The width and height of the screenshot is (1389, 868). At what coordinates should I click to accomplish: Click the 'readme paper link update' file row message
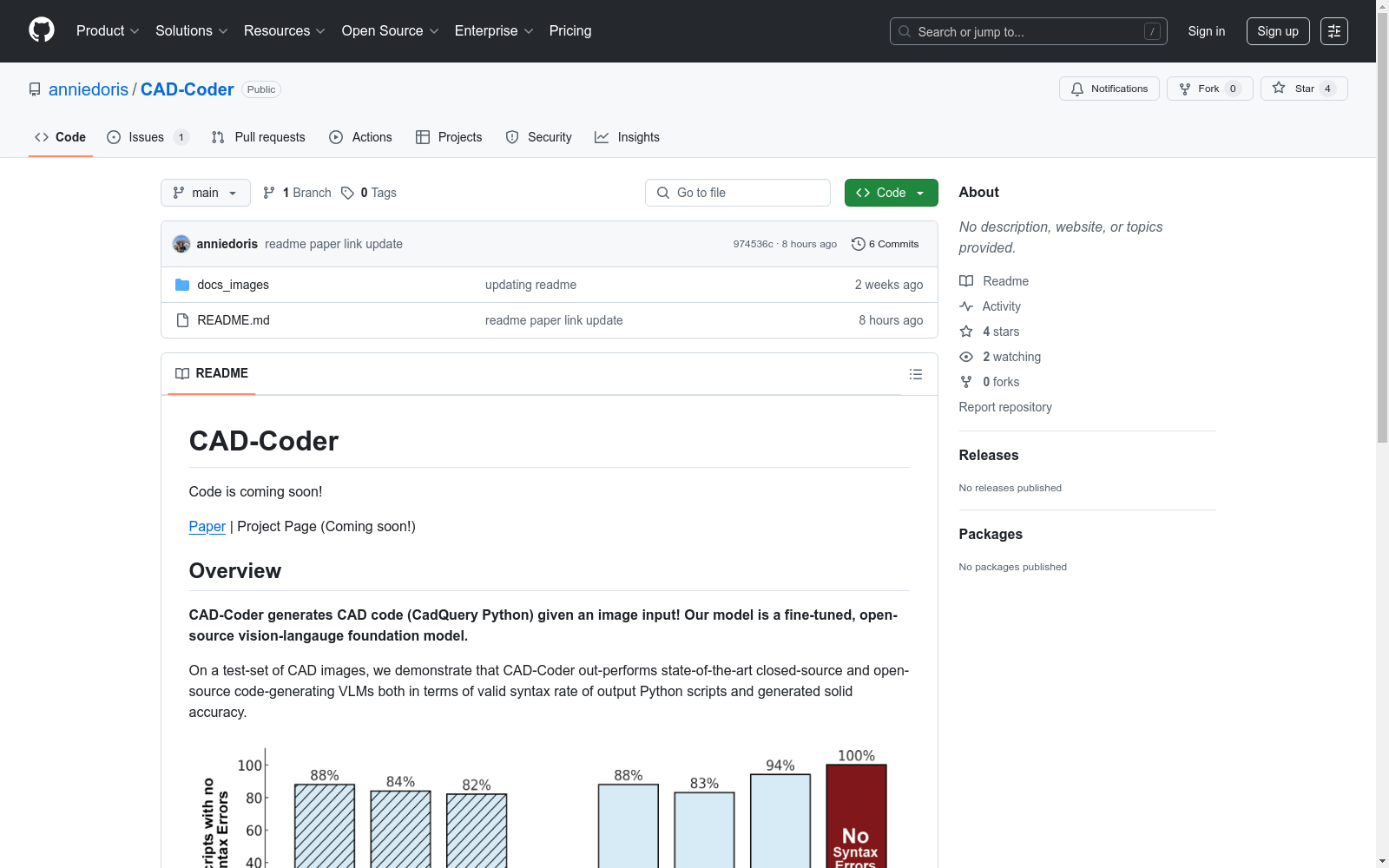click(554, 320)
